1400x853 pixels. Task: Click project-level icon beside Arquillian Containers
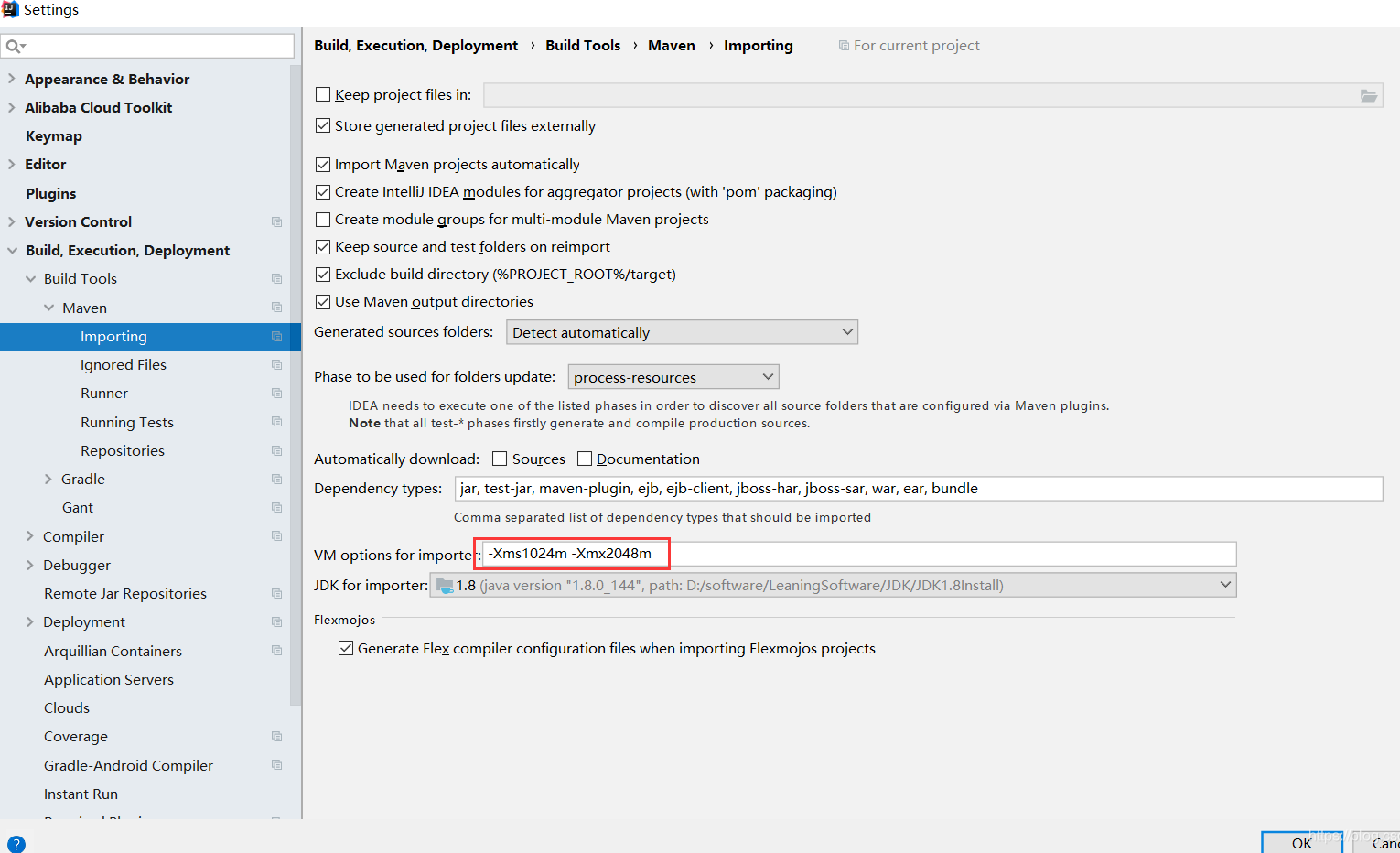276,651
